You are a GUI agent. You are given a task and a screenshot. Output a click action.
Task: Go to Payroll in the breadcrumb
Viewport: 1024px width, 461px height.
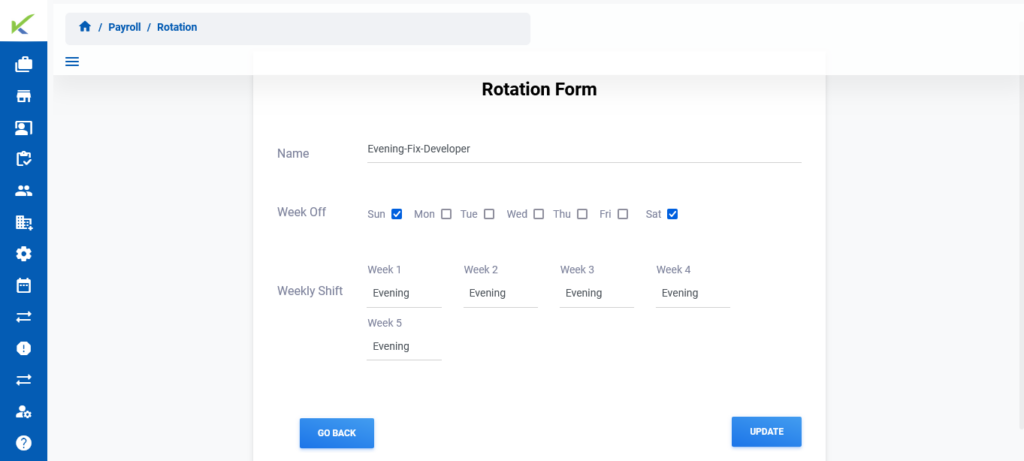pyautogui.click(x=125, y=27)
